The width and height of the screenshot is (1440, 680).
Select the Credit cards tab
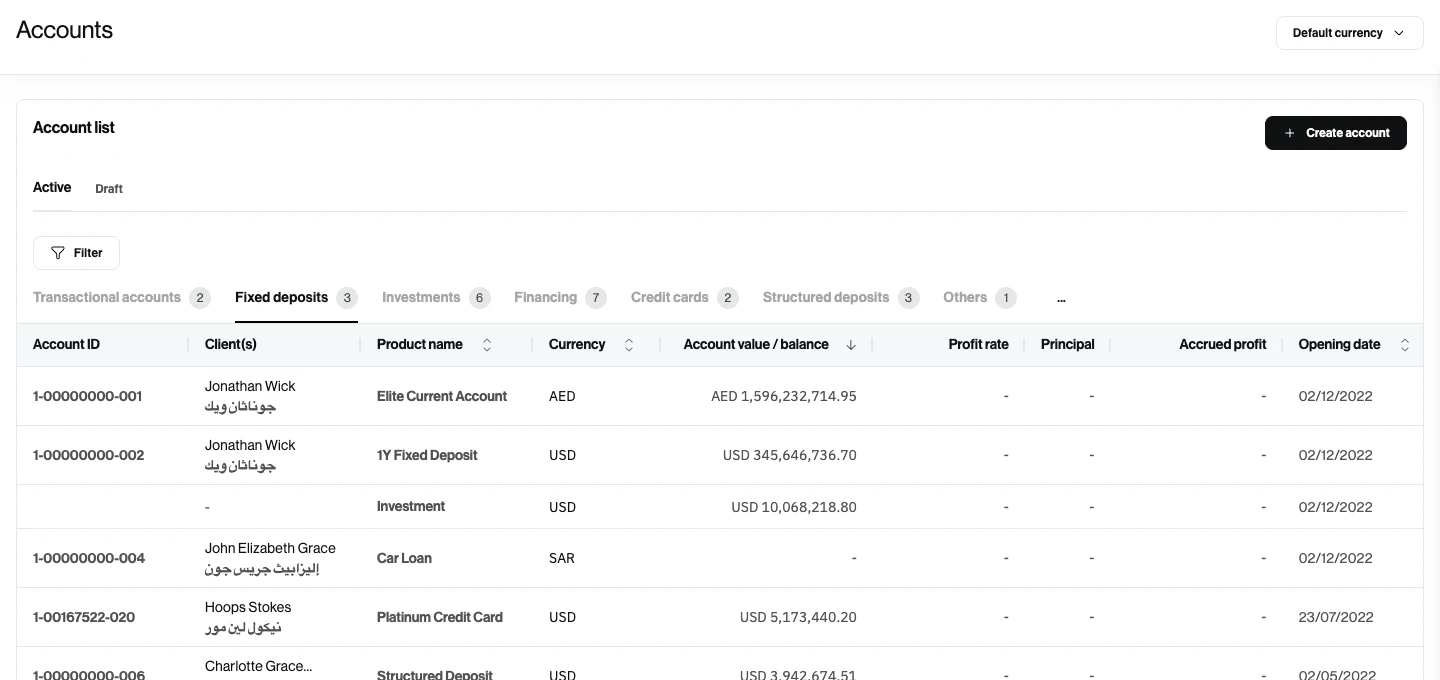click(x=684, y=298)
